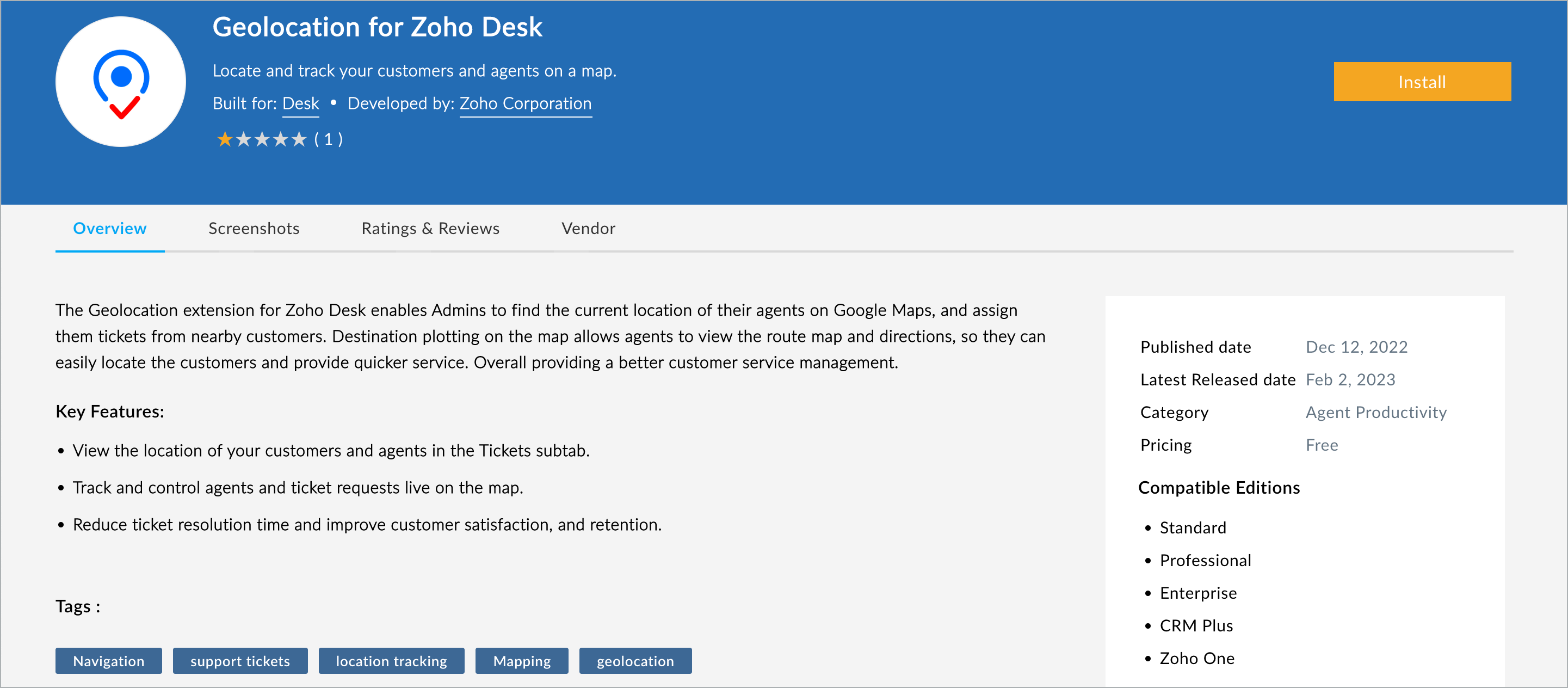This screenshot has height=688, width=1568.
Task: Click the 'Dec 12, 2022' published date
Action: click(x=1356, y=346)
